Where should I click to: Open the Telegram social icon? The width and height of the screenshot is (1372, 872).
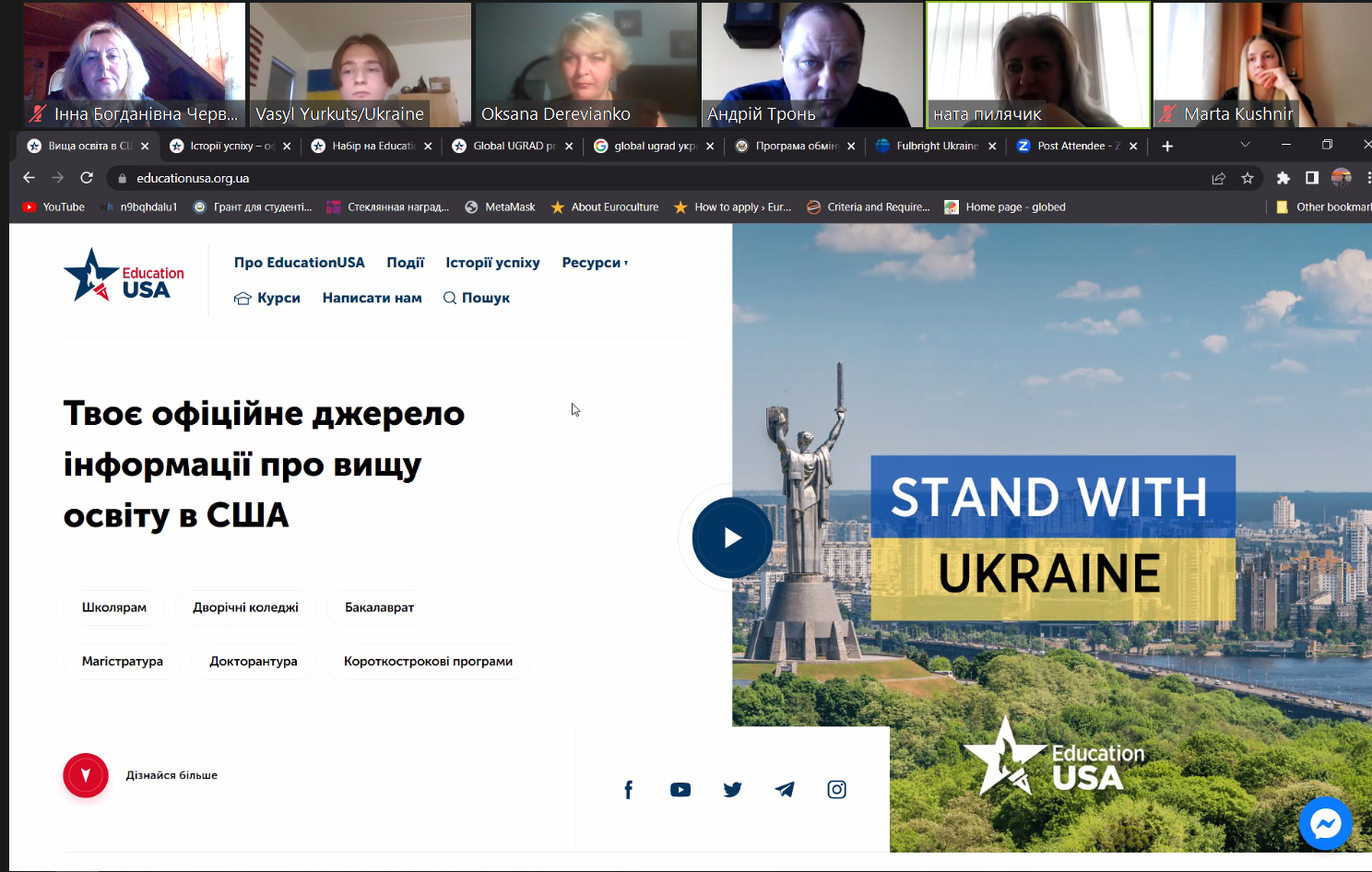click(785, 790)
